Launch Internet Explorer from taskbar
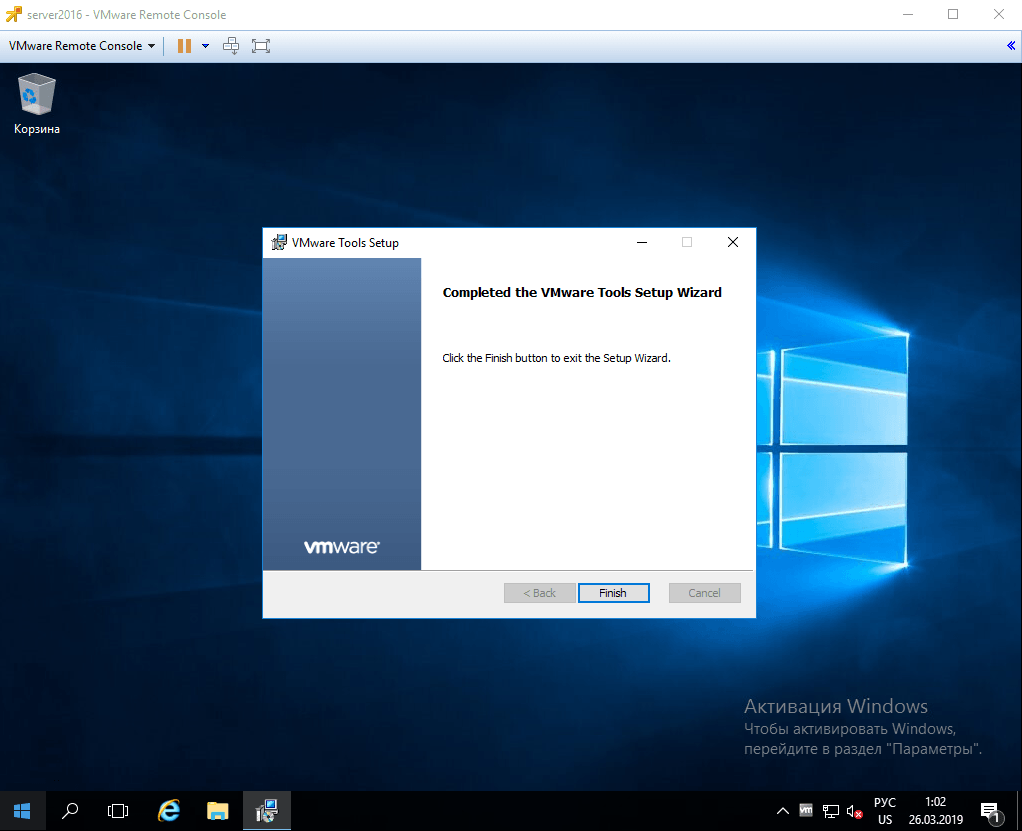Viewport: 1022px width, 831px height. pos(169,811)
